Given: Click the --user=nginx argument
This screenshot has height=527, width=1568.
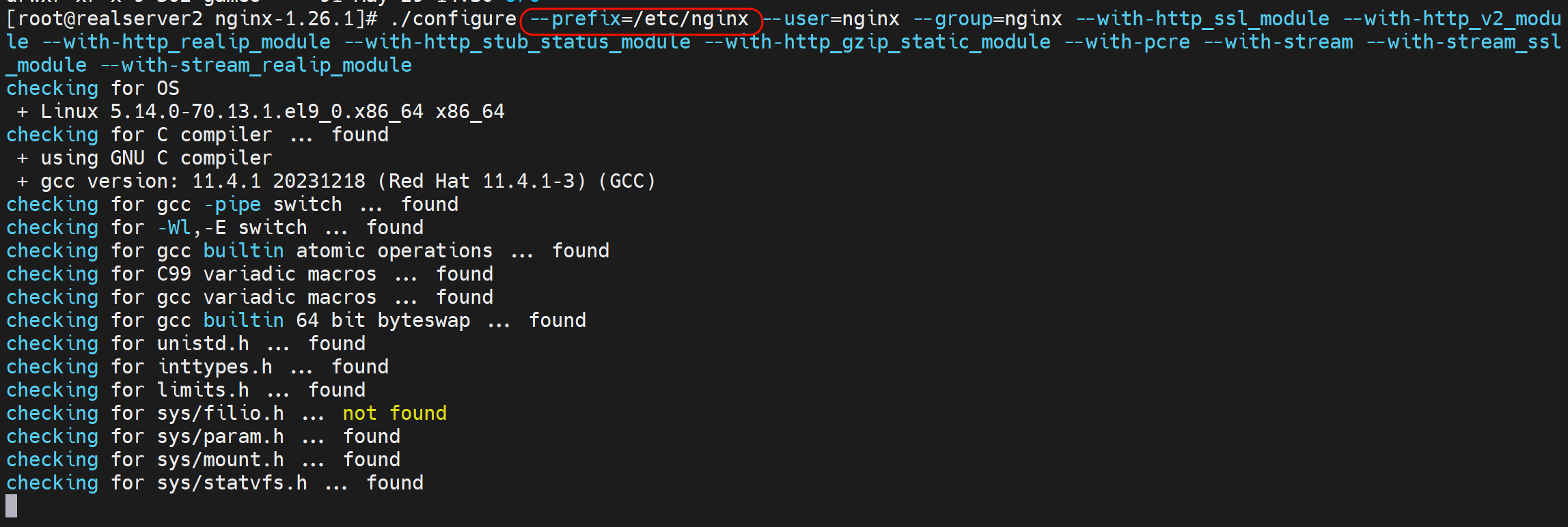Looking at the screenshot, I should (x=831, y=19).
